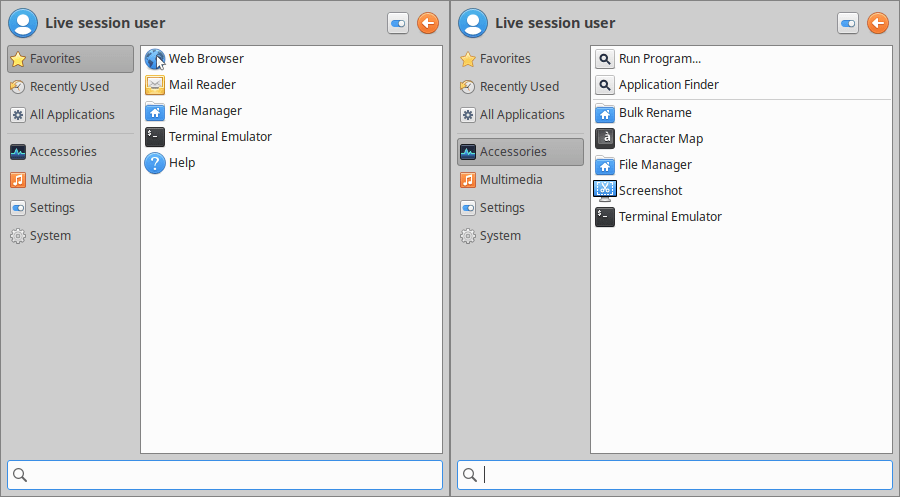Image resolution: width=900 pixels, height=497 pixels.
Task: Launch the Screenshot tool
Action: [x=650, y=191]
